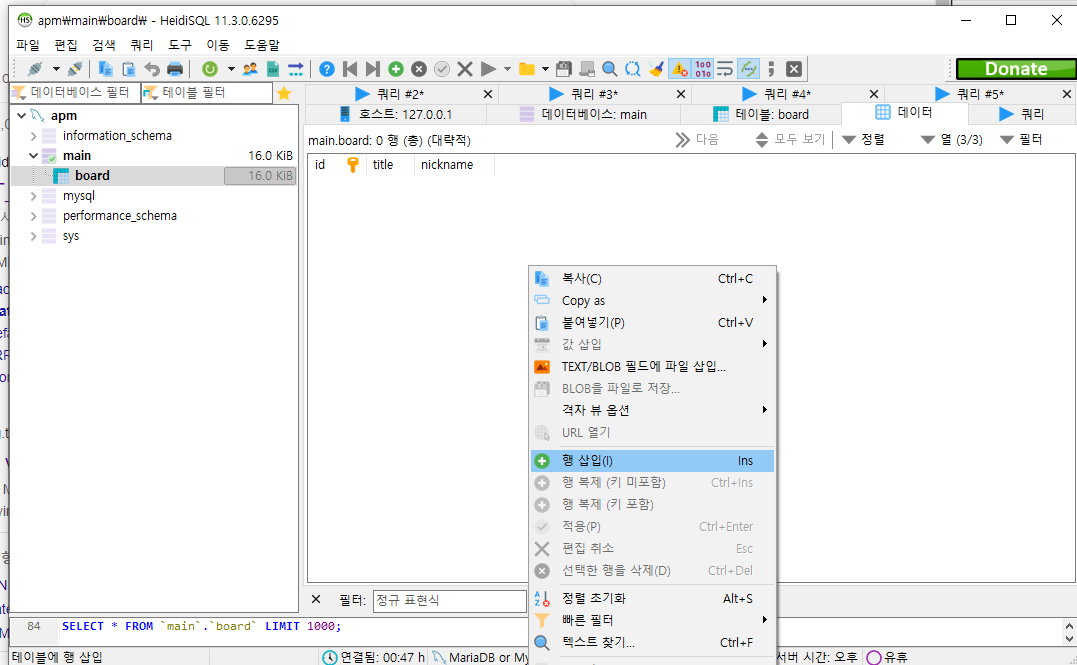Click the yellow folder load SQL icon
Screen dimensions: 1077x665
(x=527, y=69)
